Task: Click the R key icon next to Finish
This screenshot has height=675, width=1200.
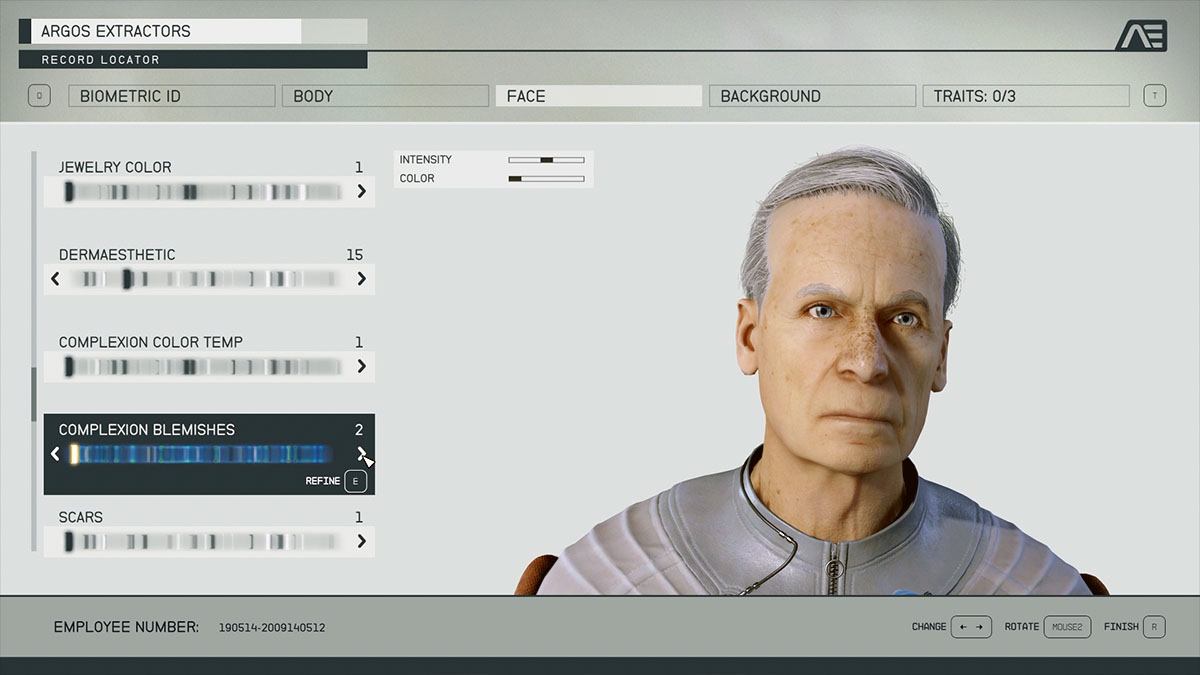Action: point(1152,627)
